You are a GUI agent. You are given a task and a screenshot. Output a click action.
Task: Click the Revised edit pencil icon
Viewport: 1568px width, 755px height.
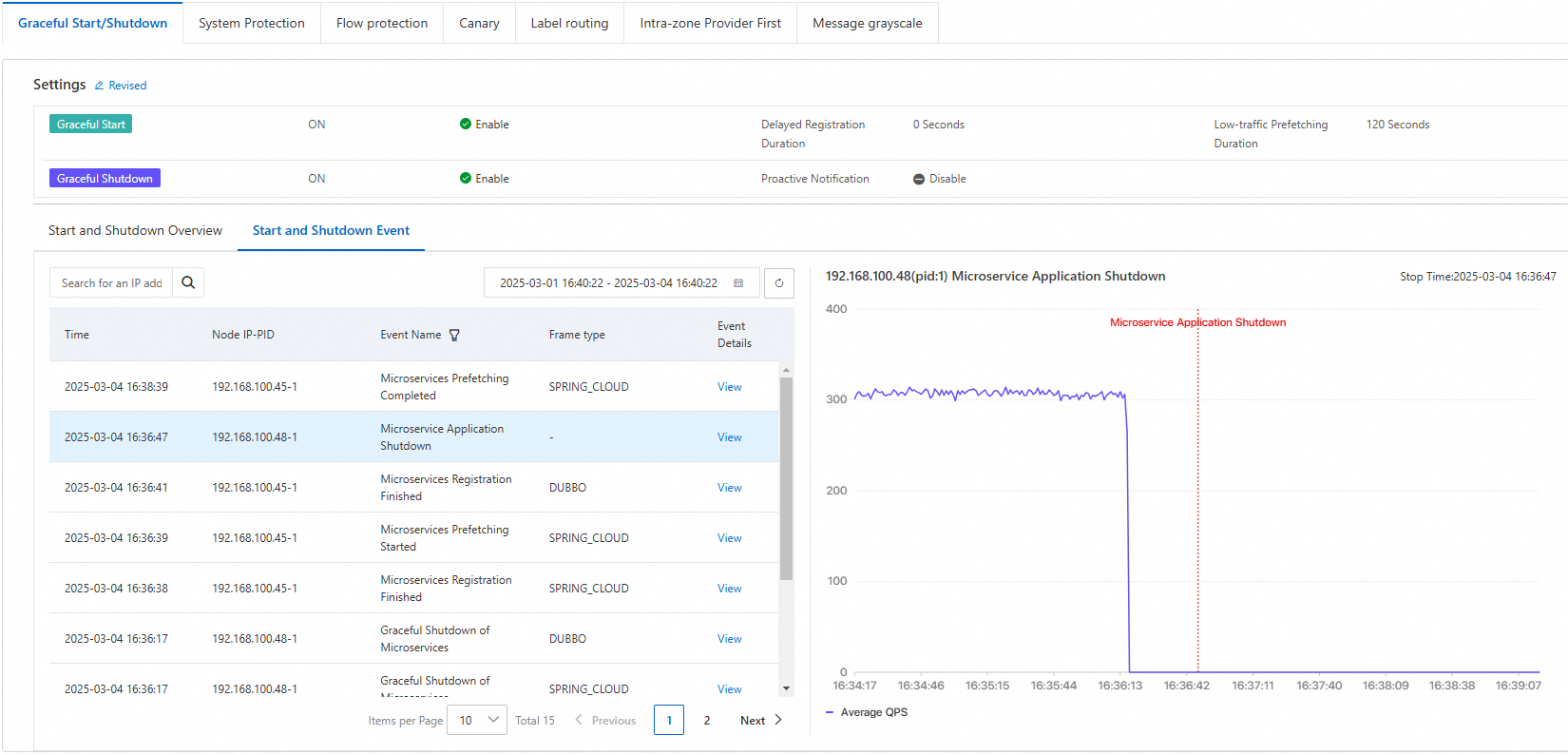point(99,86)
